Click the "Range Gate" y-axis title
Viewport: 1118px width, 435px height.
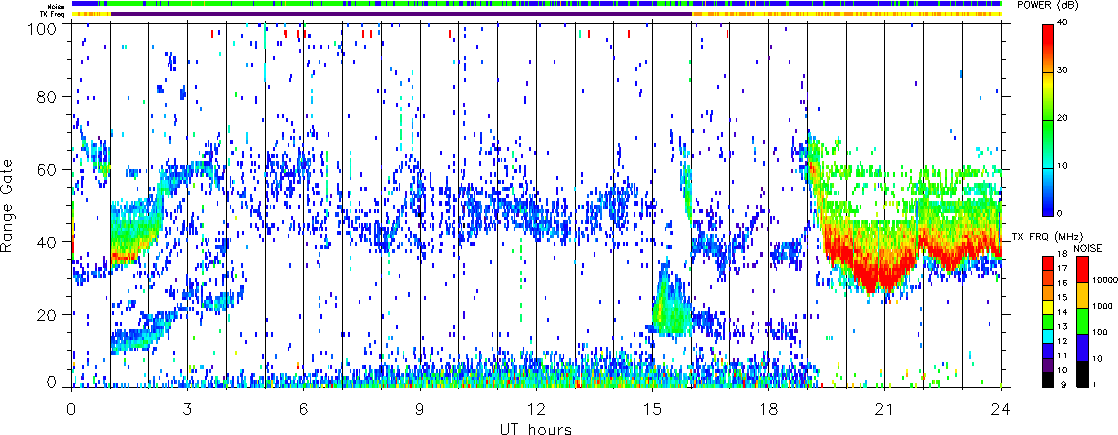coord(9,207)
